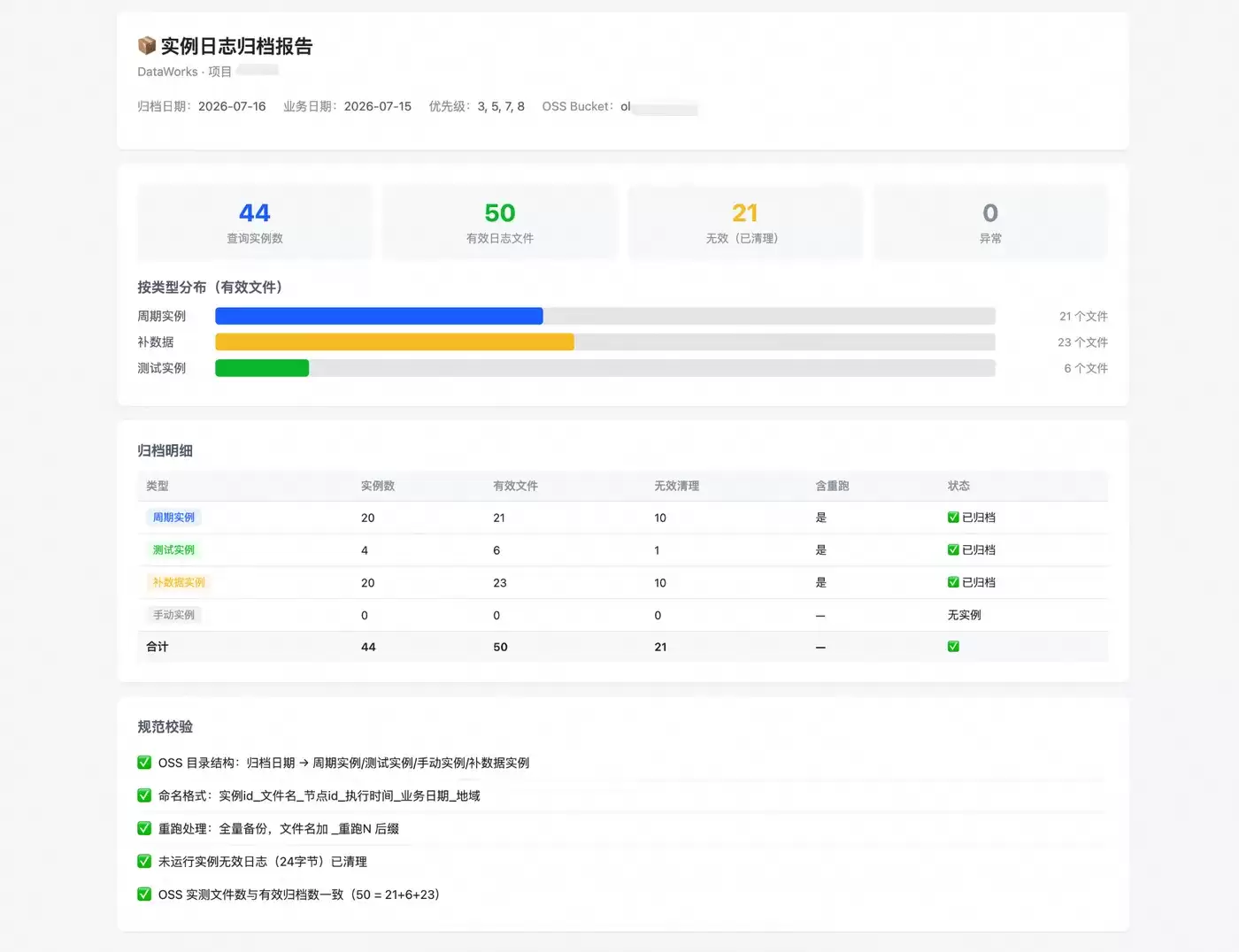This screenshot has height=952, width=1239.
Task: Click checkmark next to OSS 实测文件数 rule
Action: click(144, 894)
